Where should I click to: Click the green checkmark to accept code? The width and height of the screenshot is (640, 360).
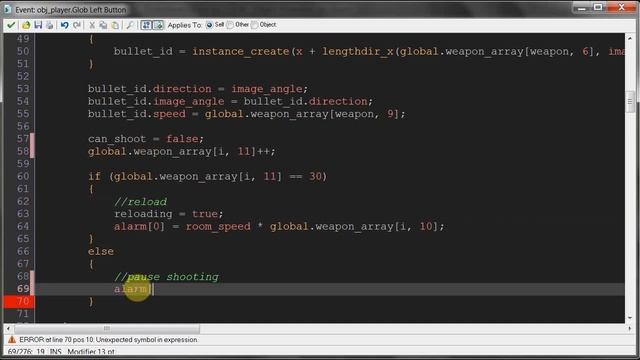(x=11, y=25)
